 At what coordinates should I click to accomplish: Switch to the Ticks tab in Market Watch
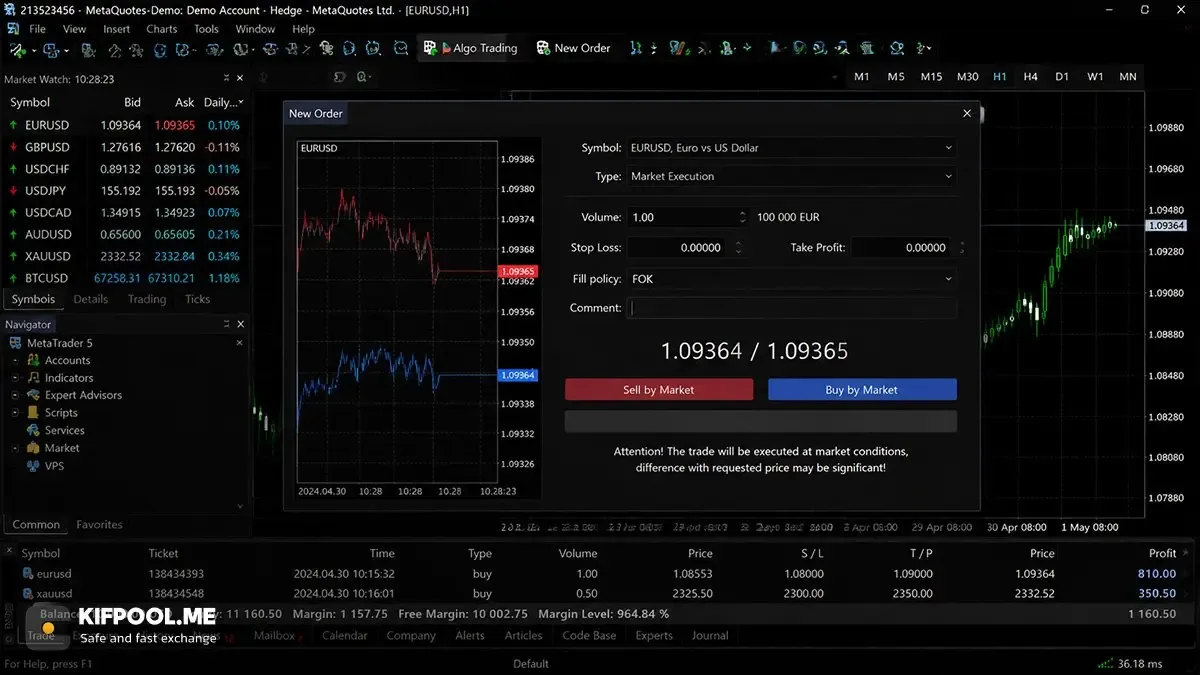click(198, 299)
